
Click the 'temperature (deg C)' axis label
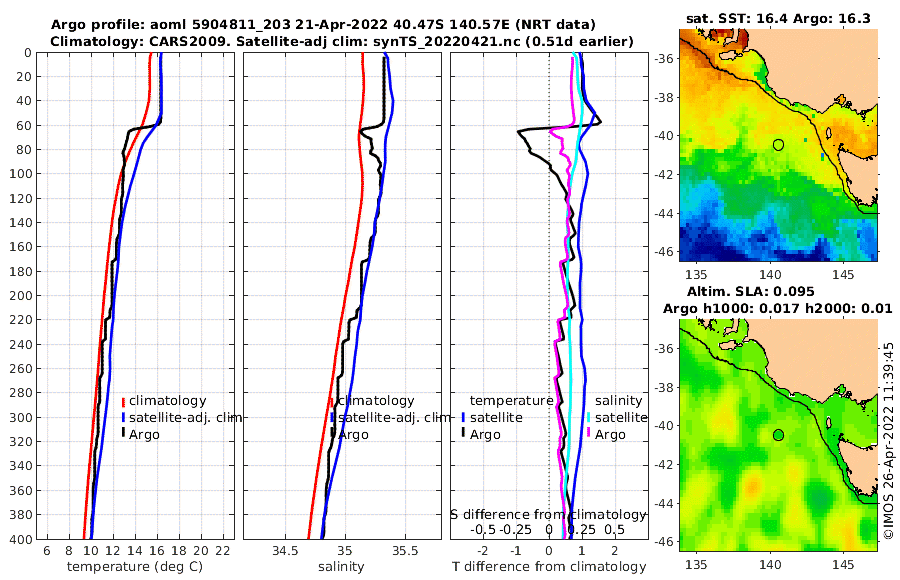pos(135,567)
